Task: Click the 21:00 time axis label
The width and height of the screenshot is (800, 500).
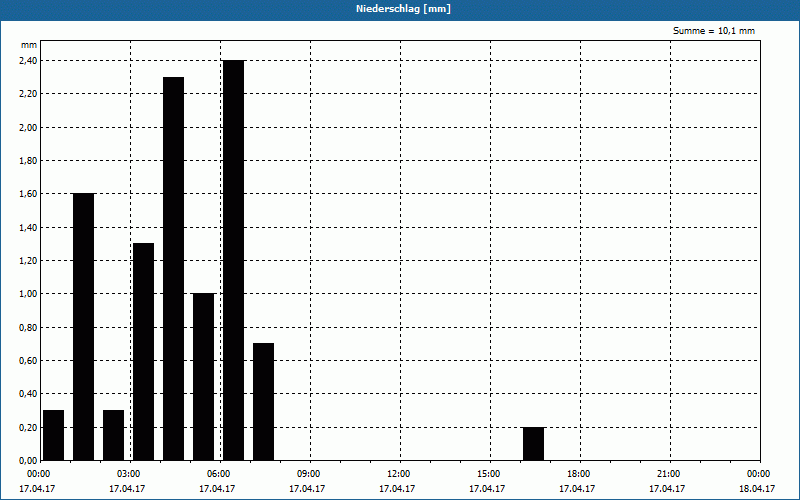Action: point(668,474)
